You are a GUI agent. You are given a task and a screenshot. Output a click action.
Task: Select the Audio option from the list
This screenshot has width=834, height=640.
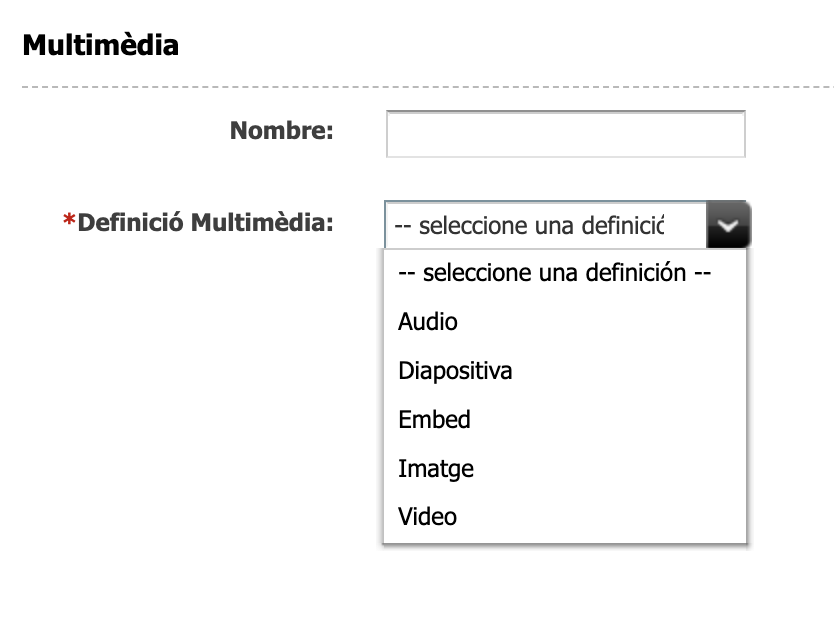tap(428, 322)
